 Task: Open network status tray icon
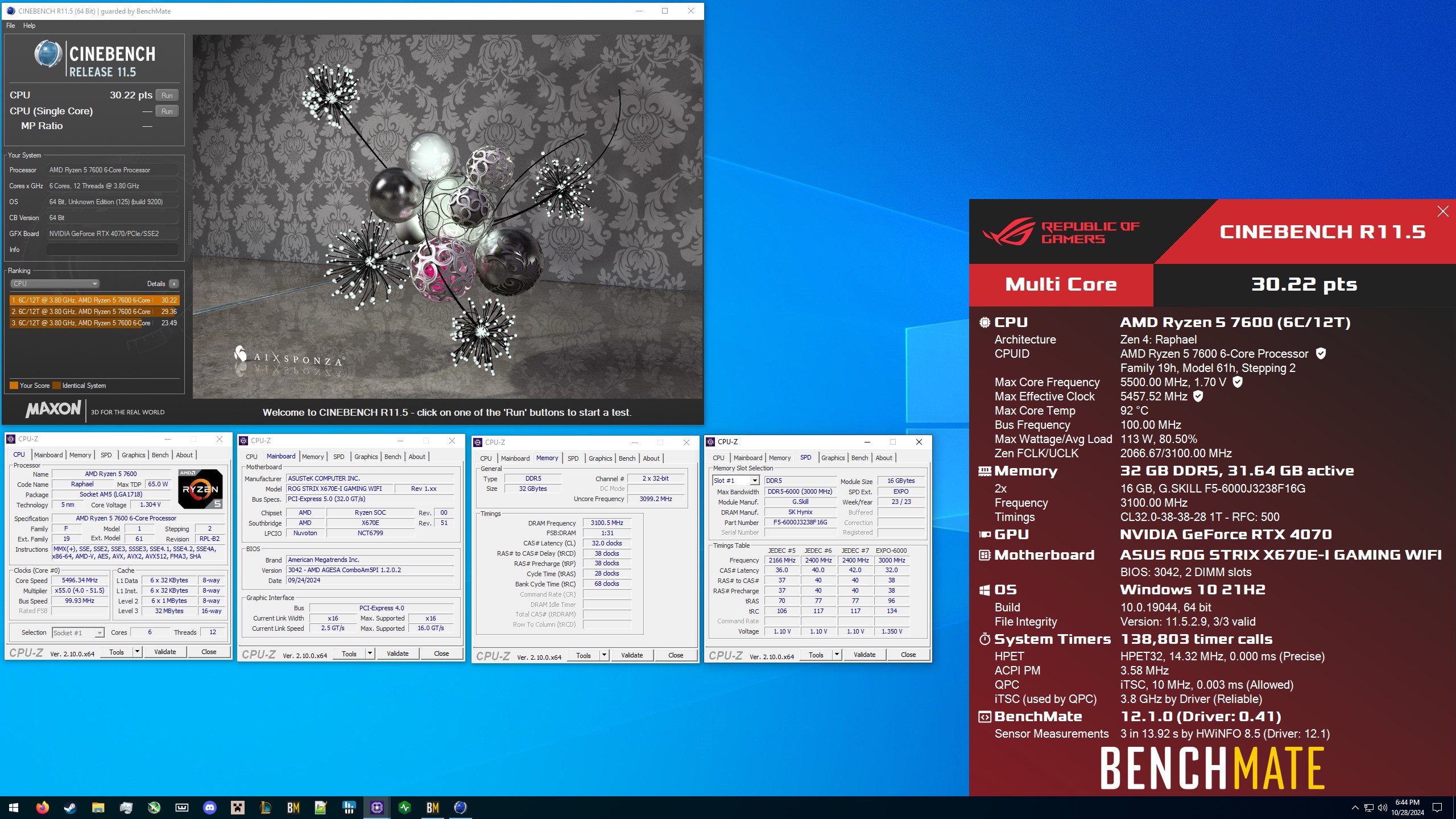point(1369,808)
